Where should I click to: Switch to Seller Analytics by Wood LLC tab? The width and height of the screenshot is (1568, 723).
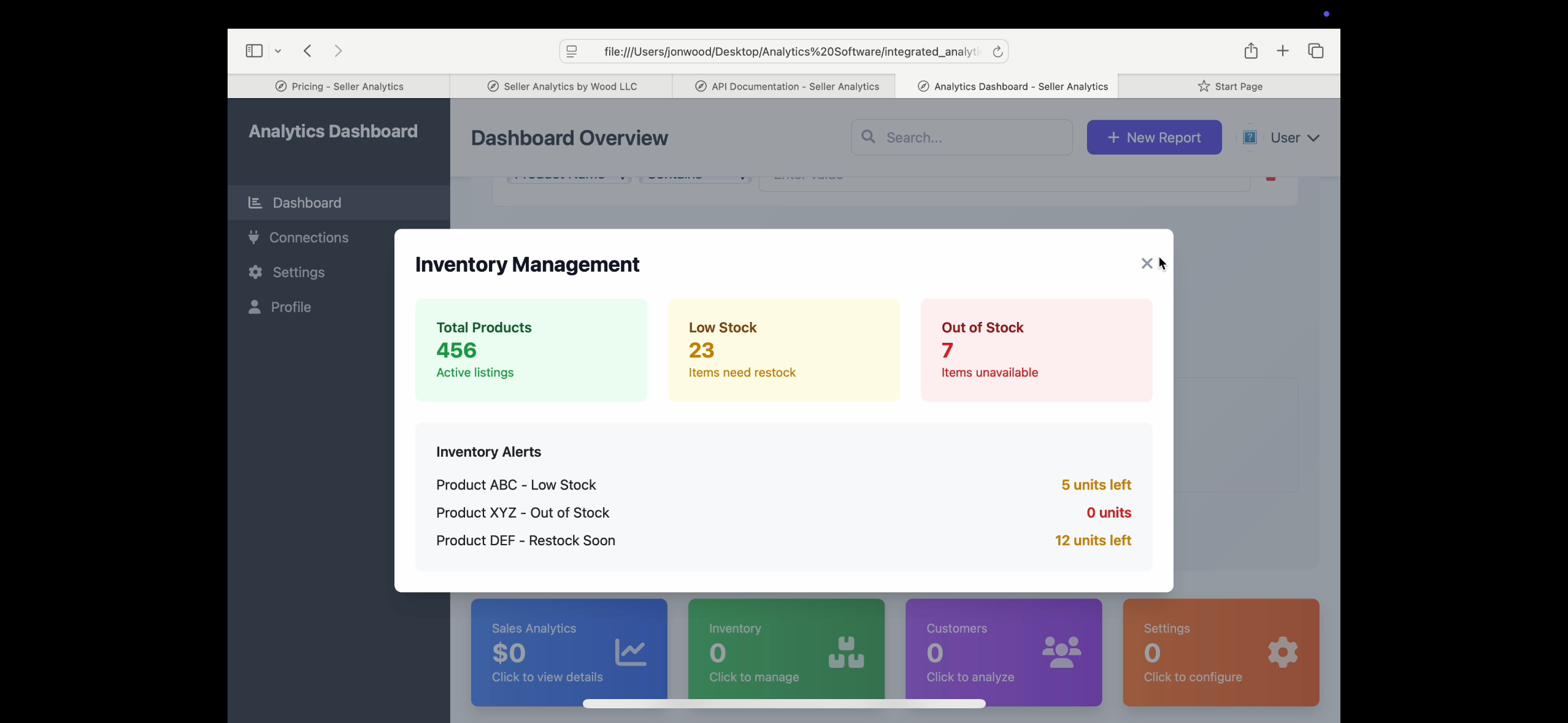coord(561,86)
